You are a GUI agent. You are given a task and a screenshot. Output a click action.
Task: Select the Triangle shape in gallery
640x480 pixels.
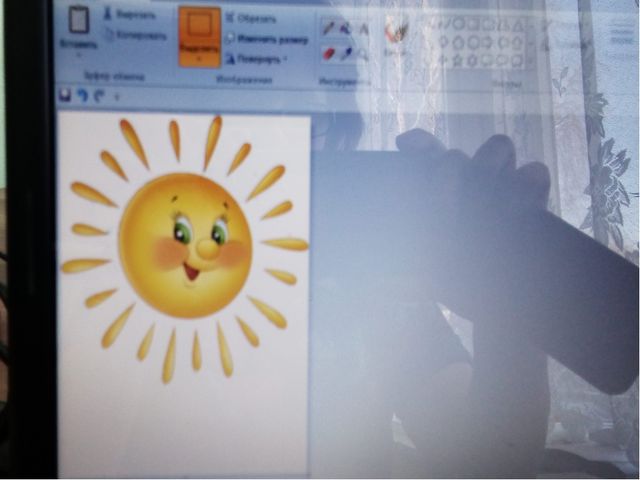click(x=518, y=26)
